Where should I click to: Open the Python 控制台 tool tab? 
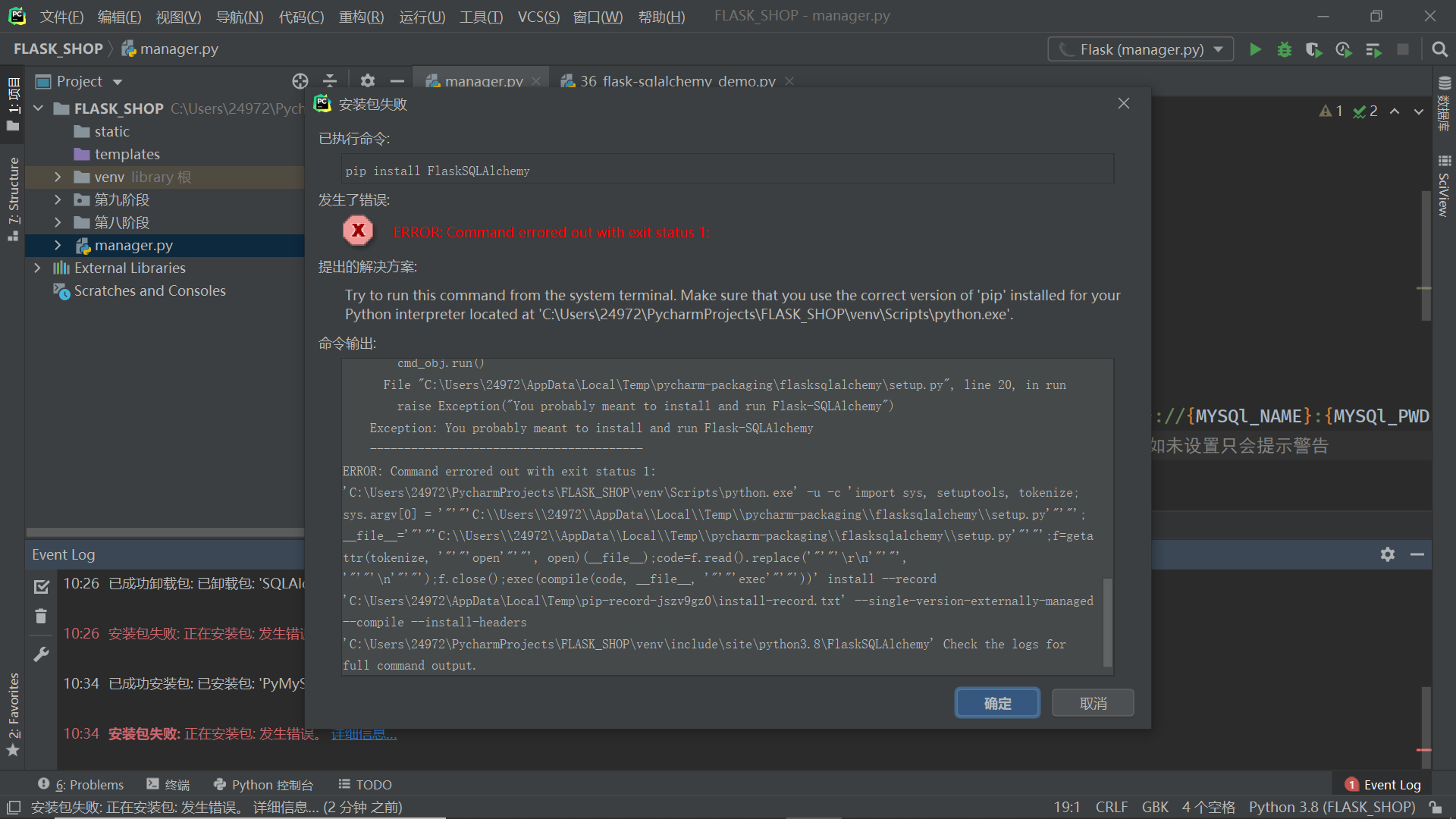click(x=263, y=784)
